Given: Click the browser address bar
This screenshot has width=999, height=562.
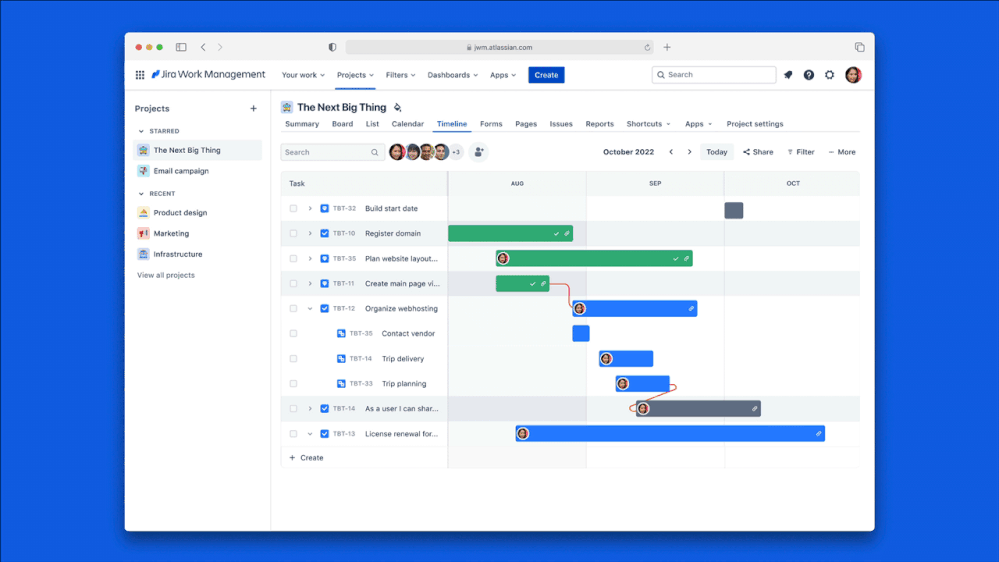Looking at the screenshot, I should 500,47.
